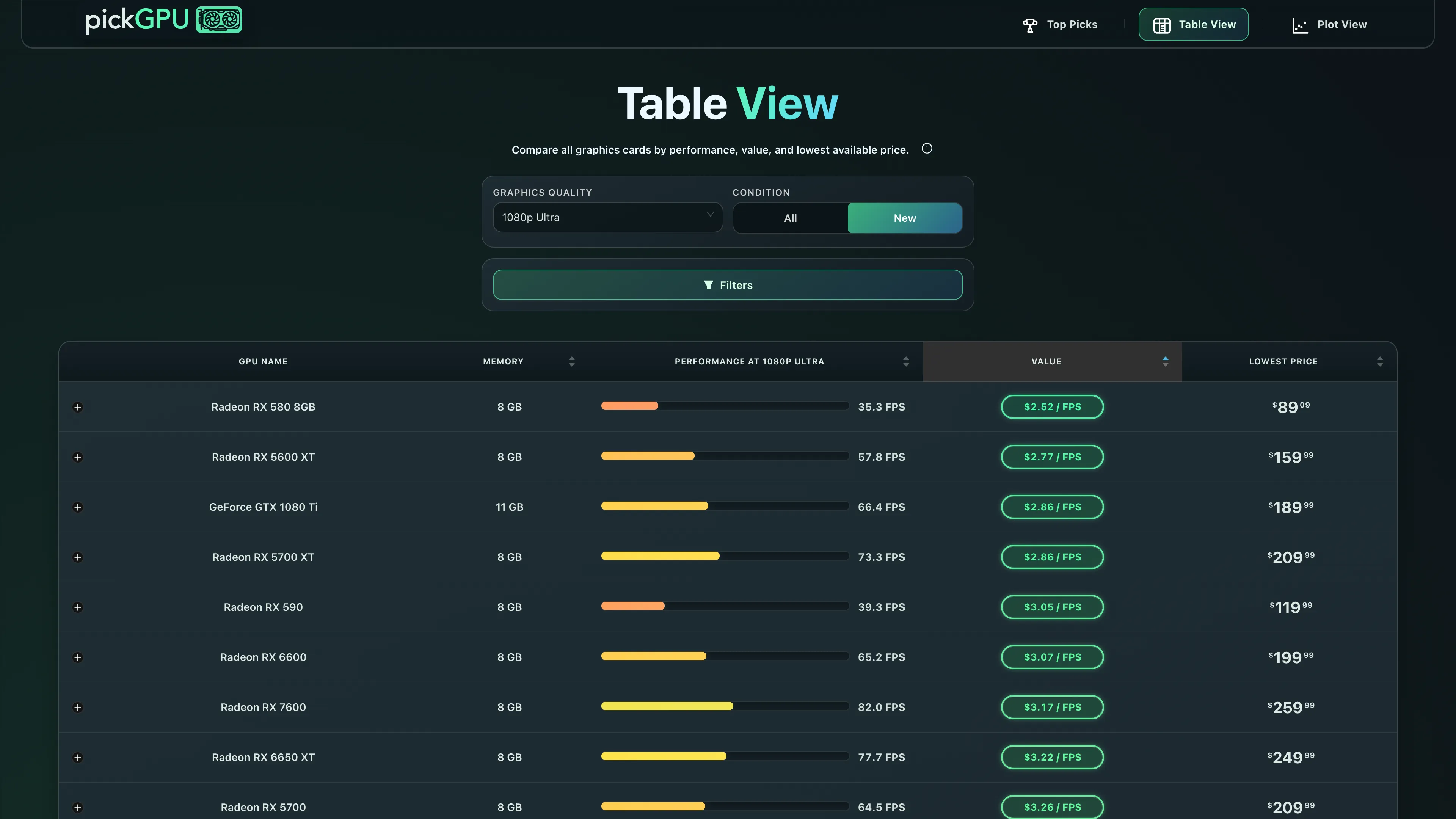Click the 11 GB memory cell
This screenshot has width=1456, height=819.
(x=509, y=507)
